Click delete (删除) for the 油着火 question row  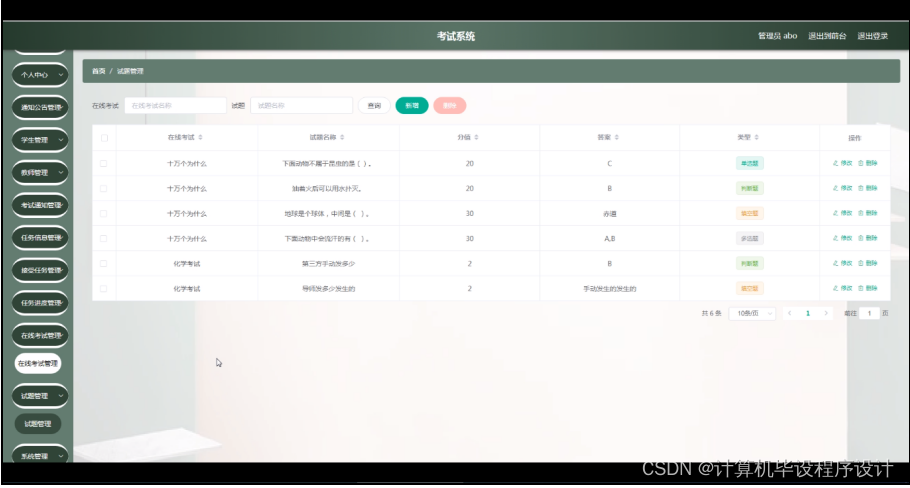click(x=868, y=188)
